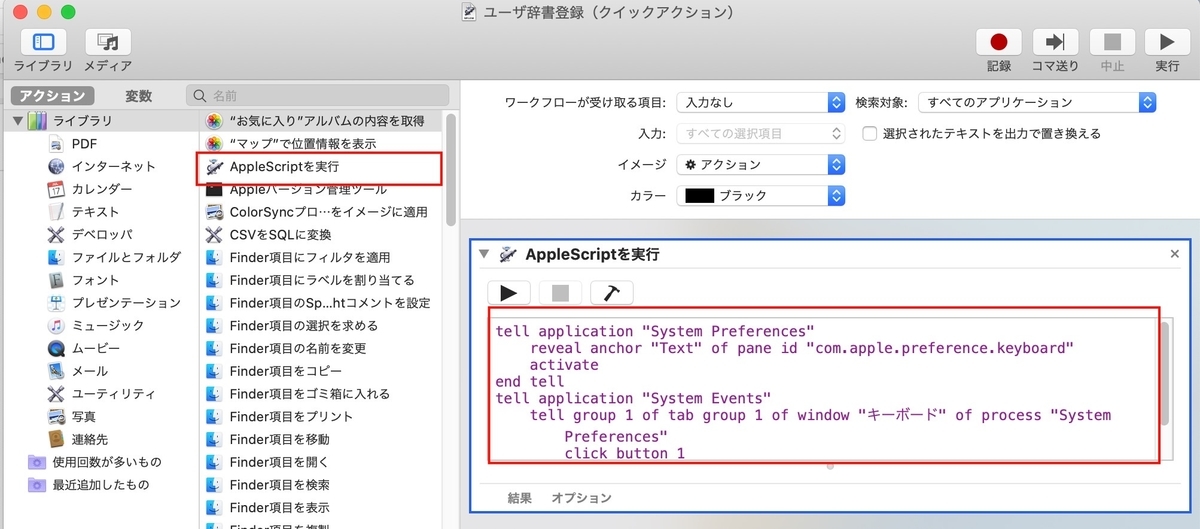
Task: Collapse the AppleScriptを実行 action with triangle
Action: [x=484, y=254]
